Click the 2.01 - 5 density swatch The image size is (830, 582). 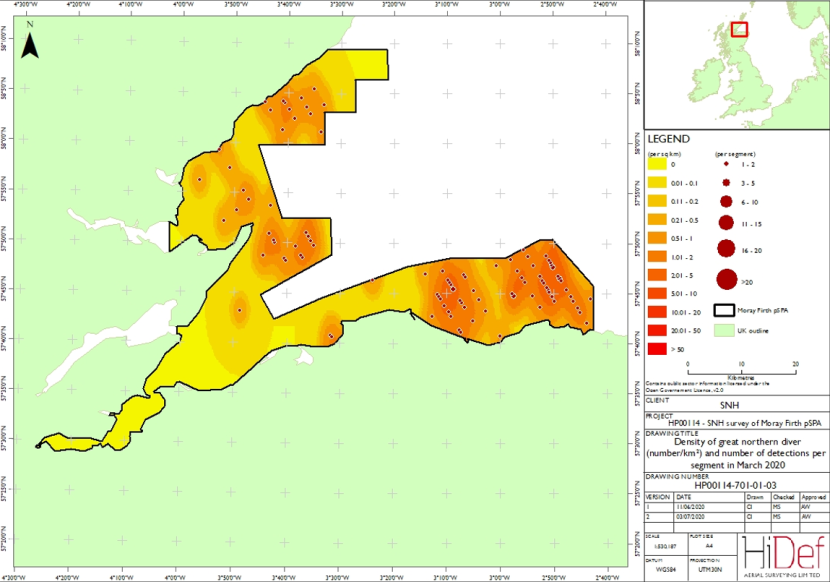point(657,275)
